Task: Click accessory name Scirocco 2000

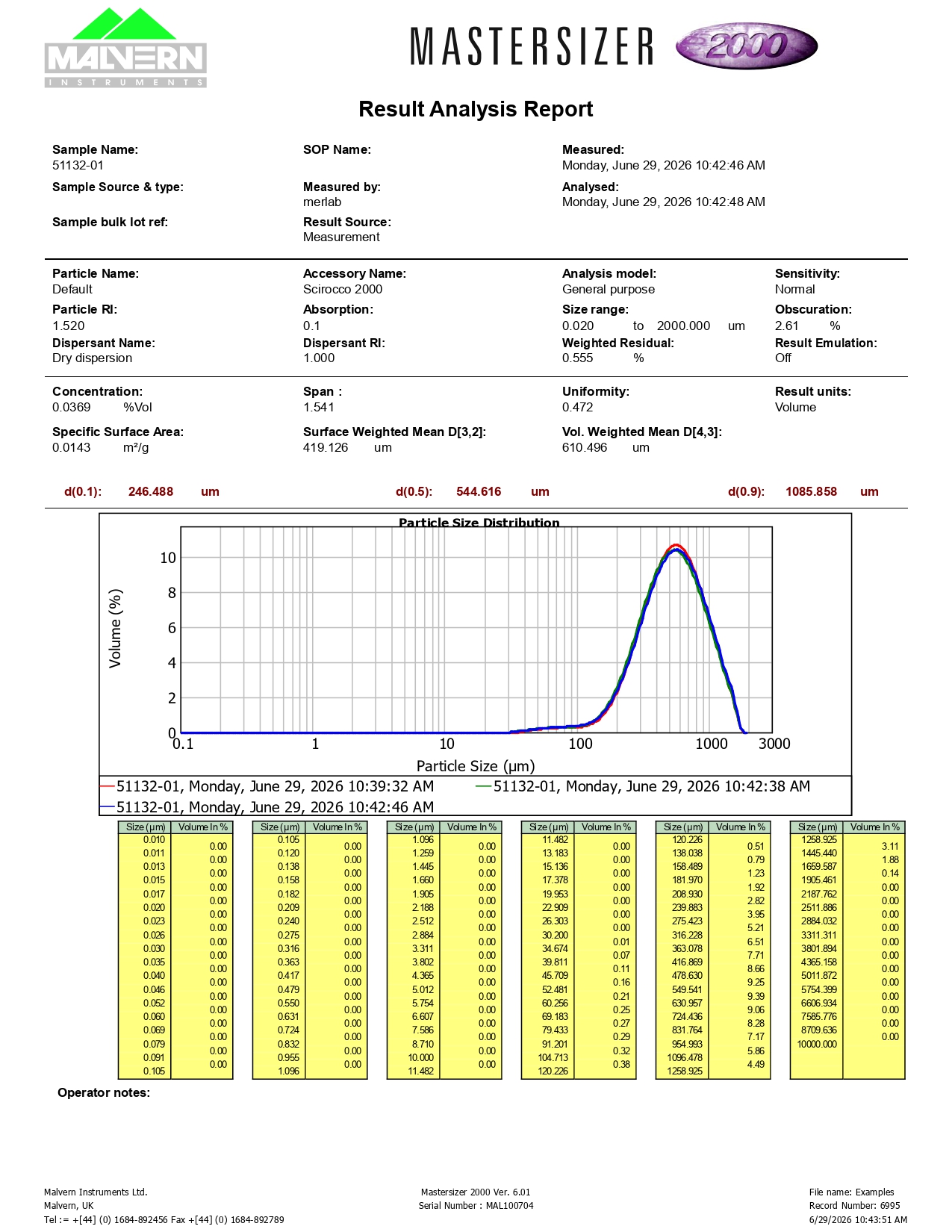Action: [x=343, y=289]
